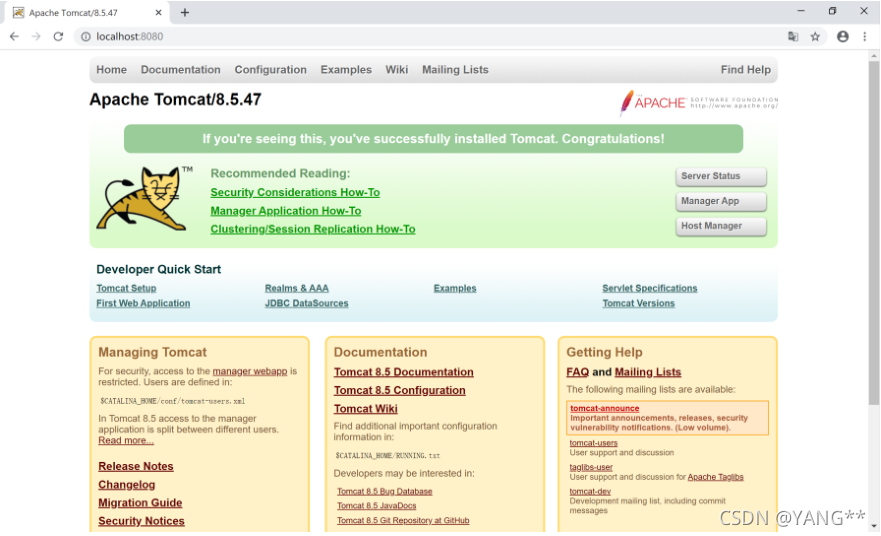Open the tomcat-announce mailing list link

point(605,408)
